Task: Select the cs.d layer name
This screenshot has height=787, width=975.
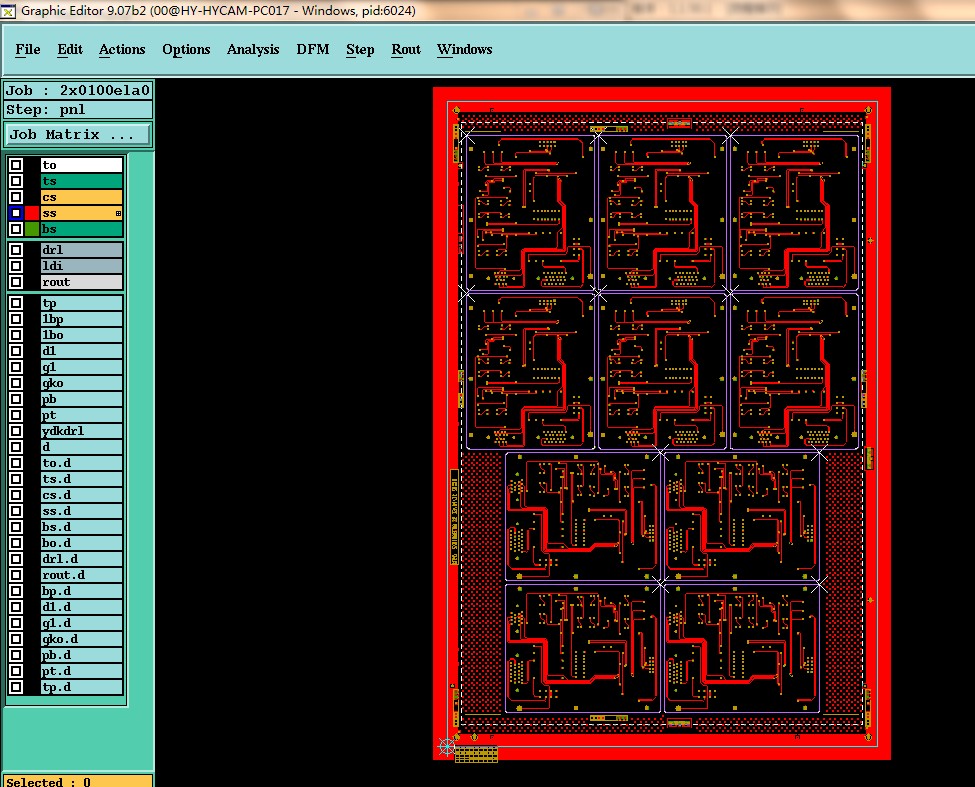Action: [x=81, y=495]
